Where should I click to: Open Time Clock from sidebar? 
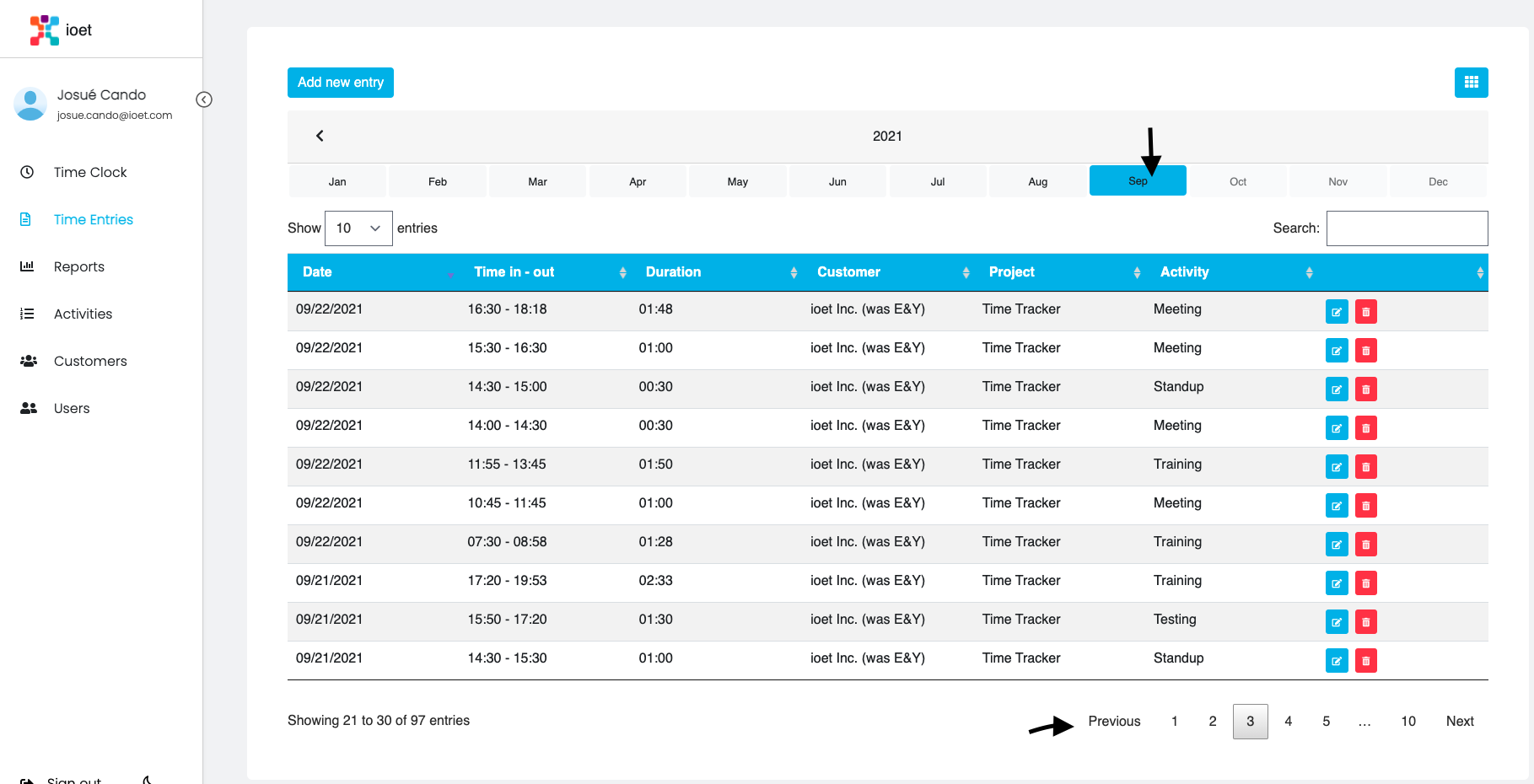click(90, 172)
